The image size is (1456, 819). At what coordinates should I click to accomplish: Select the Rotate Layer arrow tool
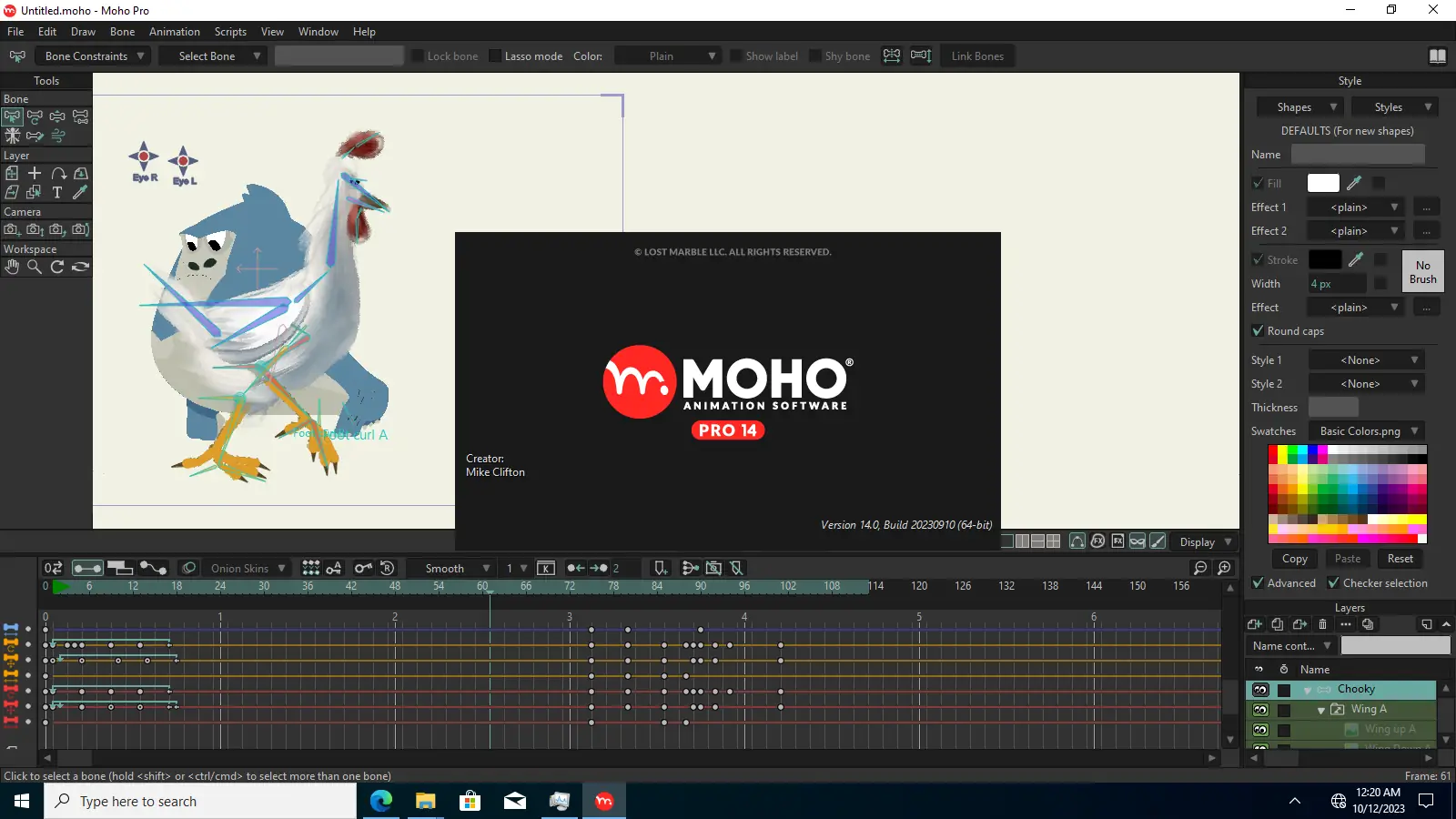[58, 173]
